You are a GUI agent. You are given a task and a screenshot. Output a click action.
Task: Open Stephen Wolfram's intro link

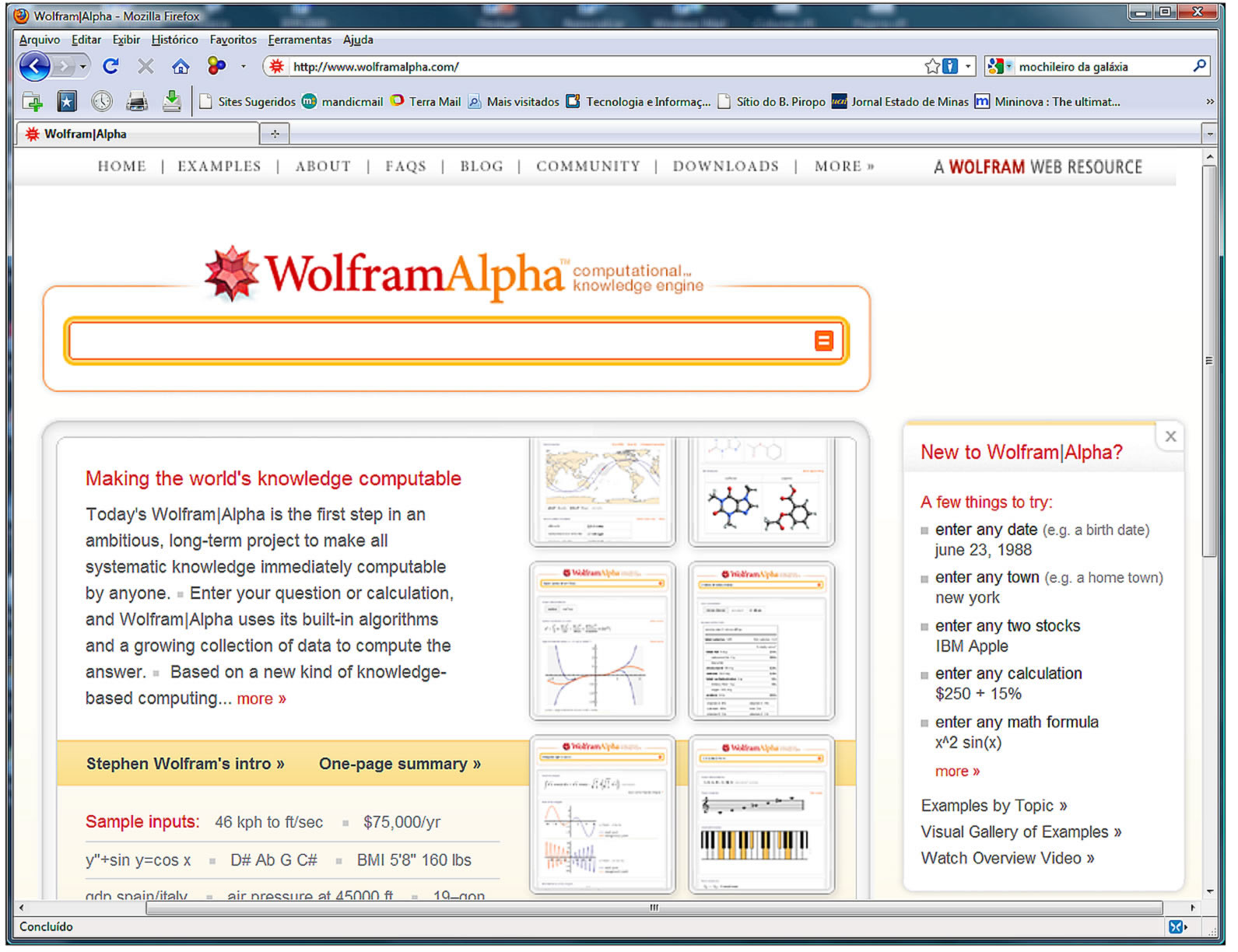(185, 764)
